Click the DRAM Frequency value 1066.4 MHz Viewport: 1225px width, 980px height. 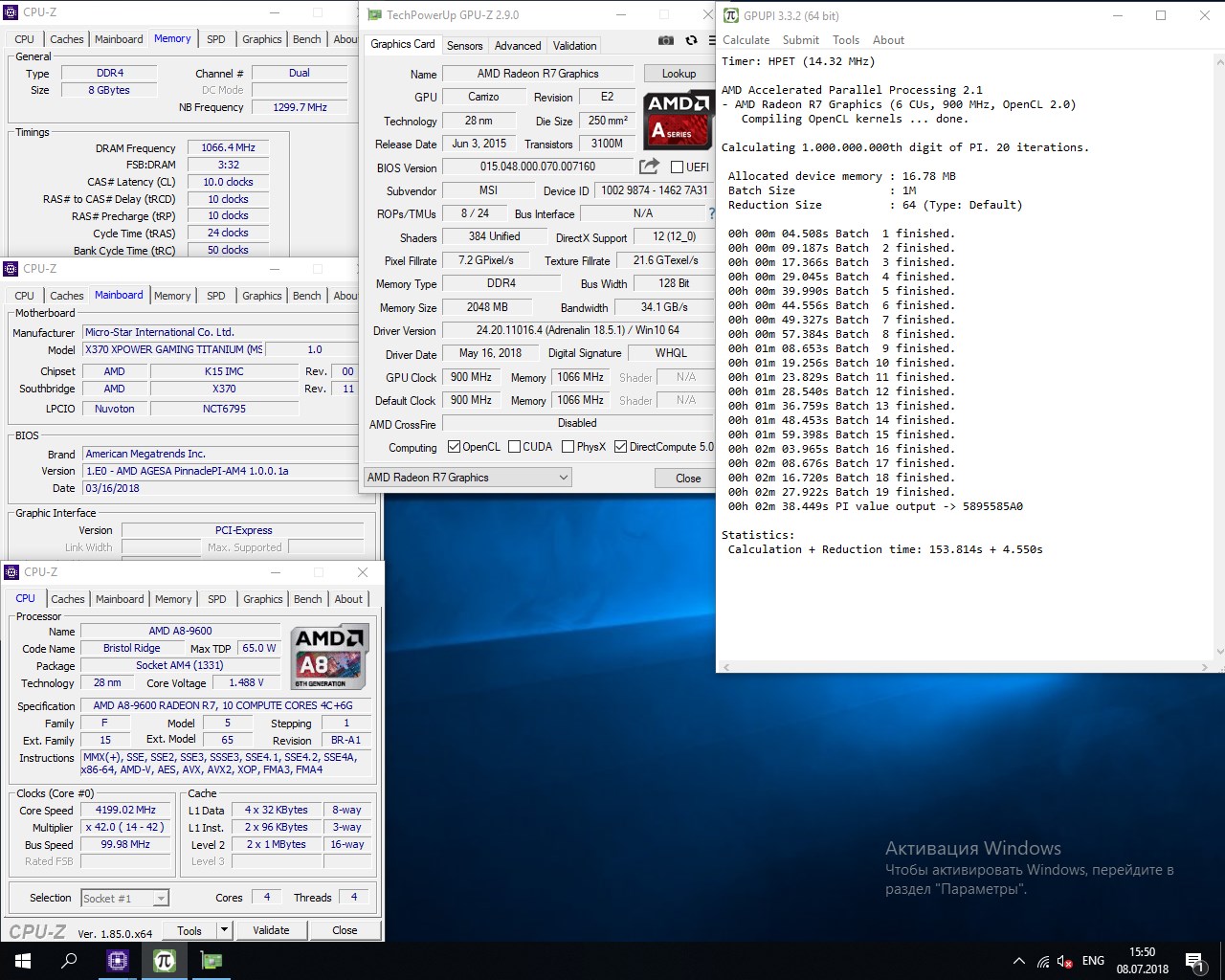tap(228, 147)
